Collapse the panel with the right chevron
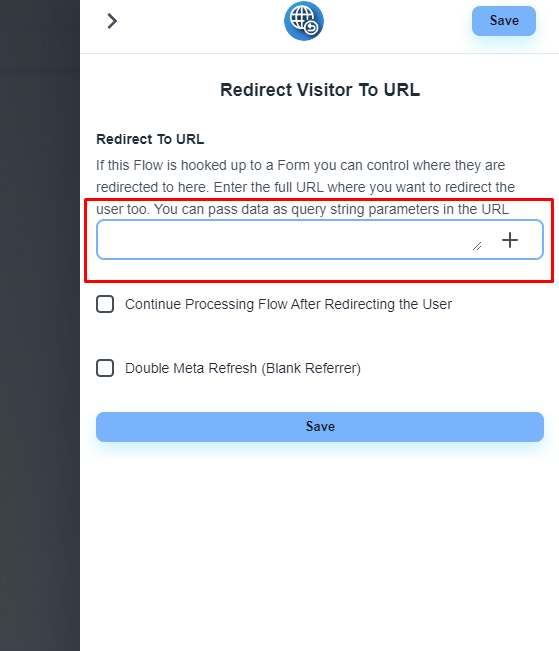Viewport: 559px width, 651px height. 112,21
